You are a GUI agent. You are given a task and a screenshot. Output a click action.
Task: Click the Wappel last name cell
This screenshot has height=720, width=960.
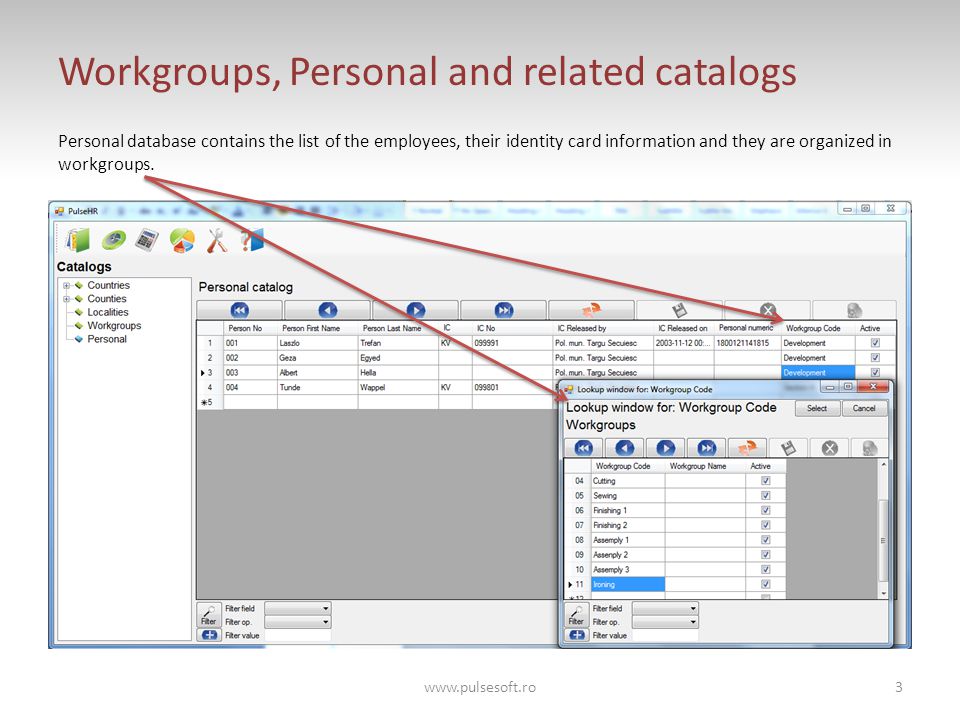pyautogui.click(x=399, y=387)
